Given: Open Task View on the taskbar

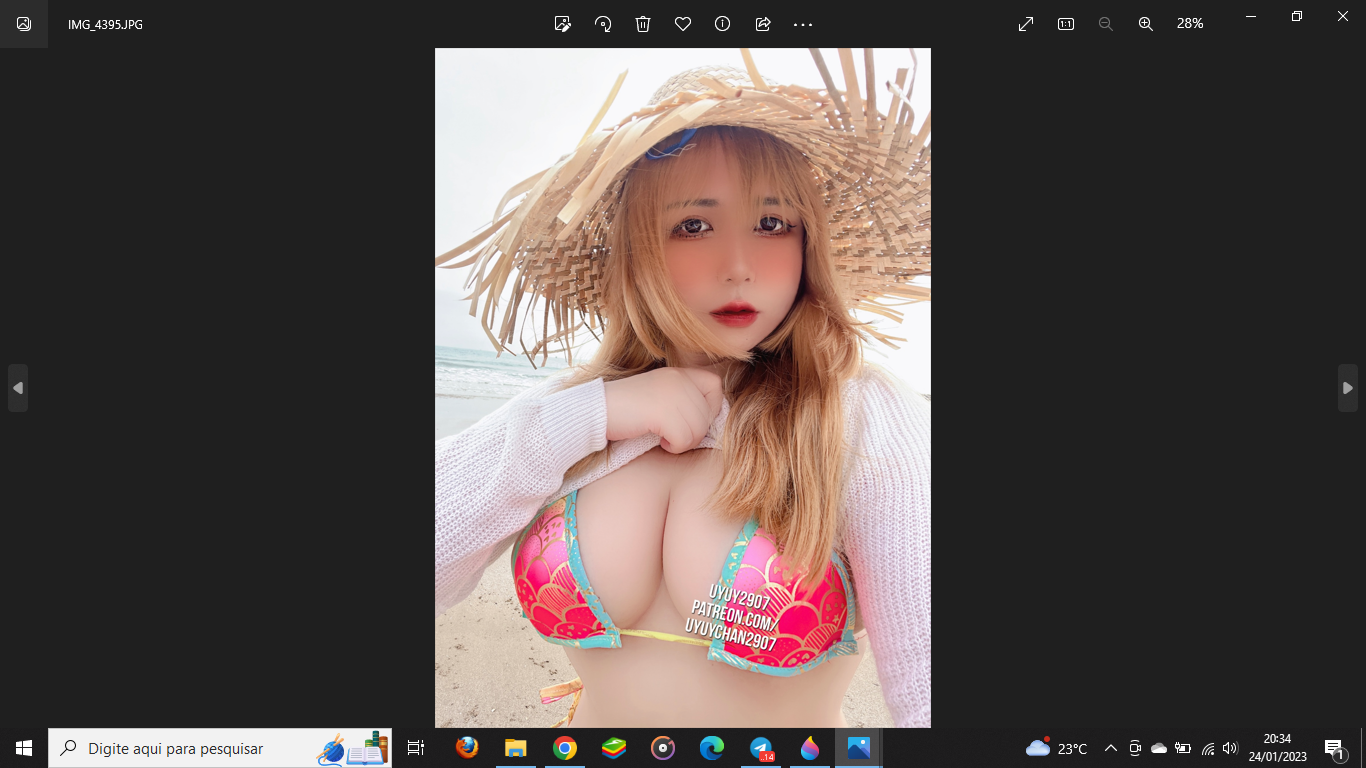Looking at the screenshot, I should coord(416,748).
